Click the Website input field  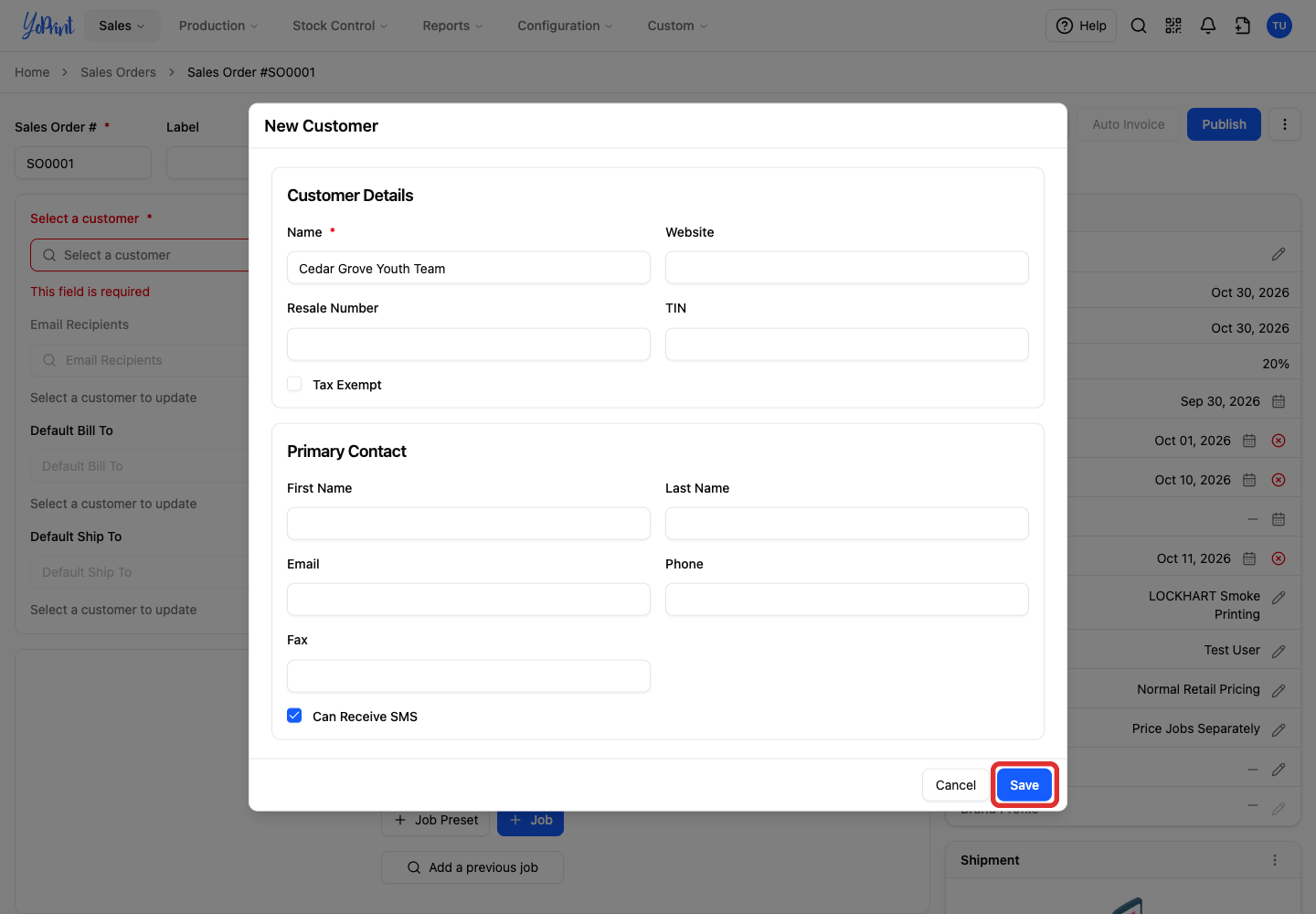[847, 269]
